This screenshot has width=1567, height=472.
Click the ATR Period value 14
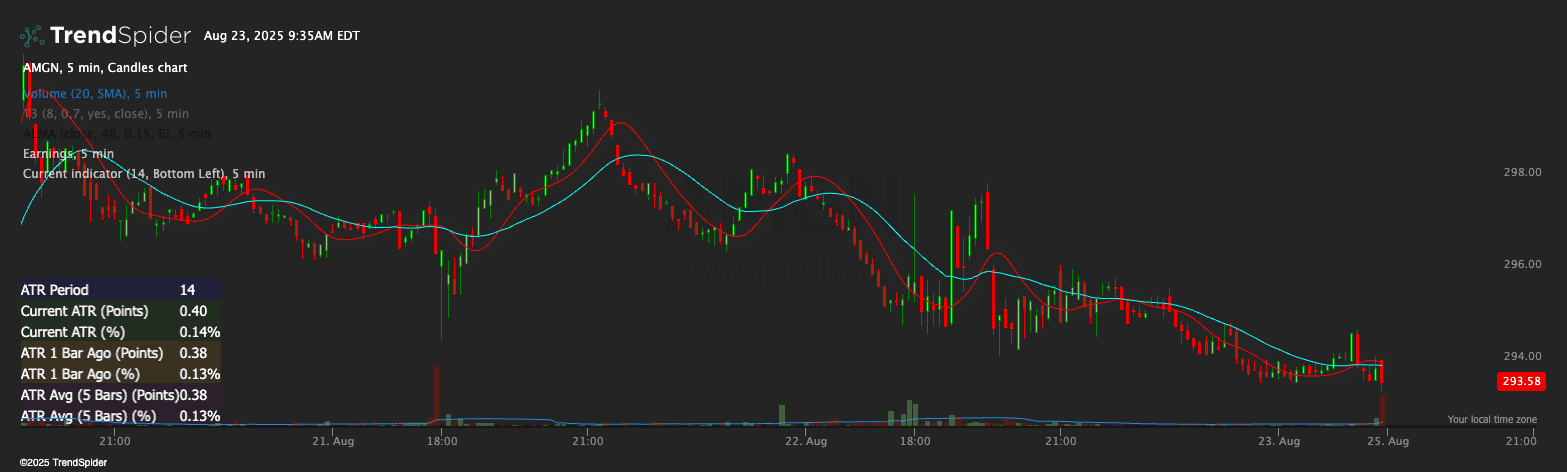click(x=187, y=290)
